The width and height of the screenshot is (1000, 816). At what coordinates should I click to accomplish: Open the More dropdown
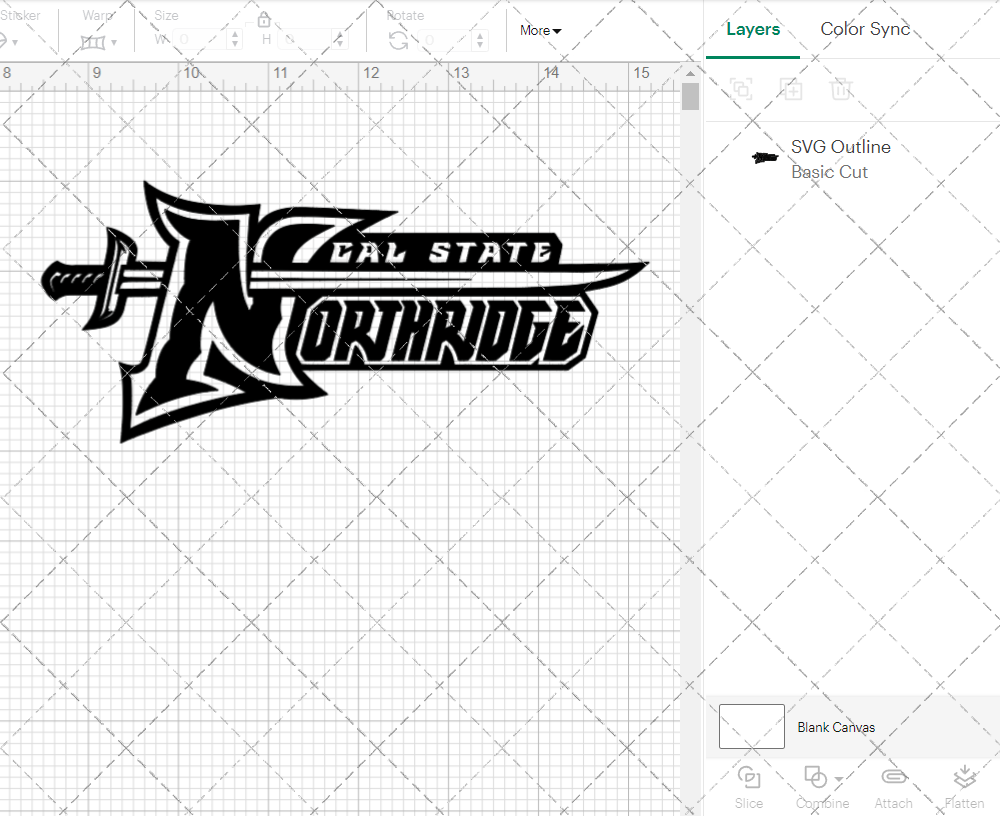[539, 30]
